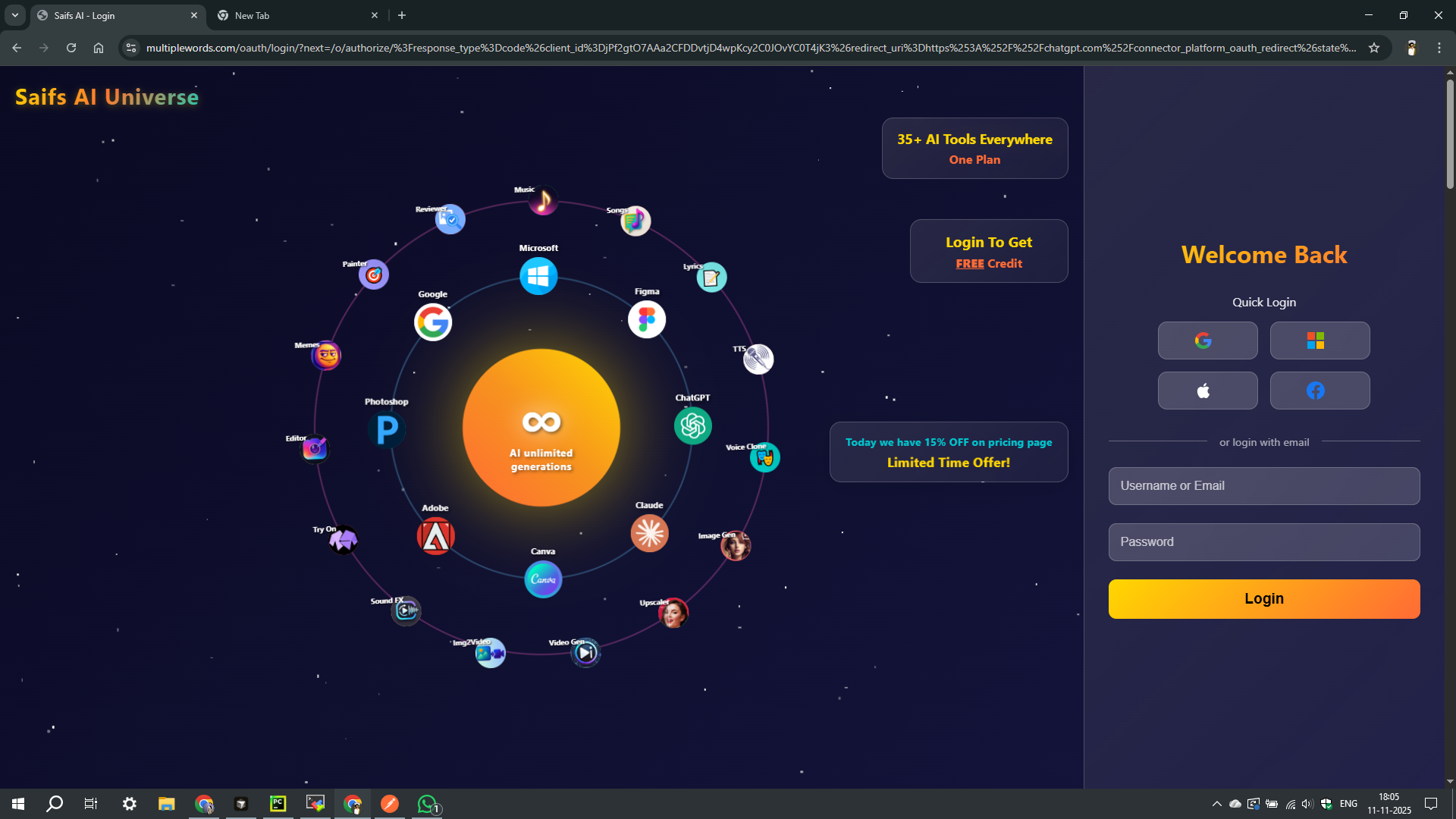The height and width of the screenshot is (819, 1456).
Task: Click the Upscaler portrait icon
Action: click(673, 613)
